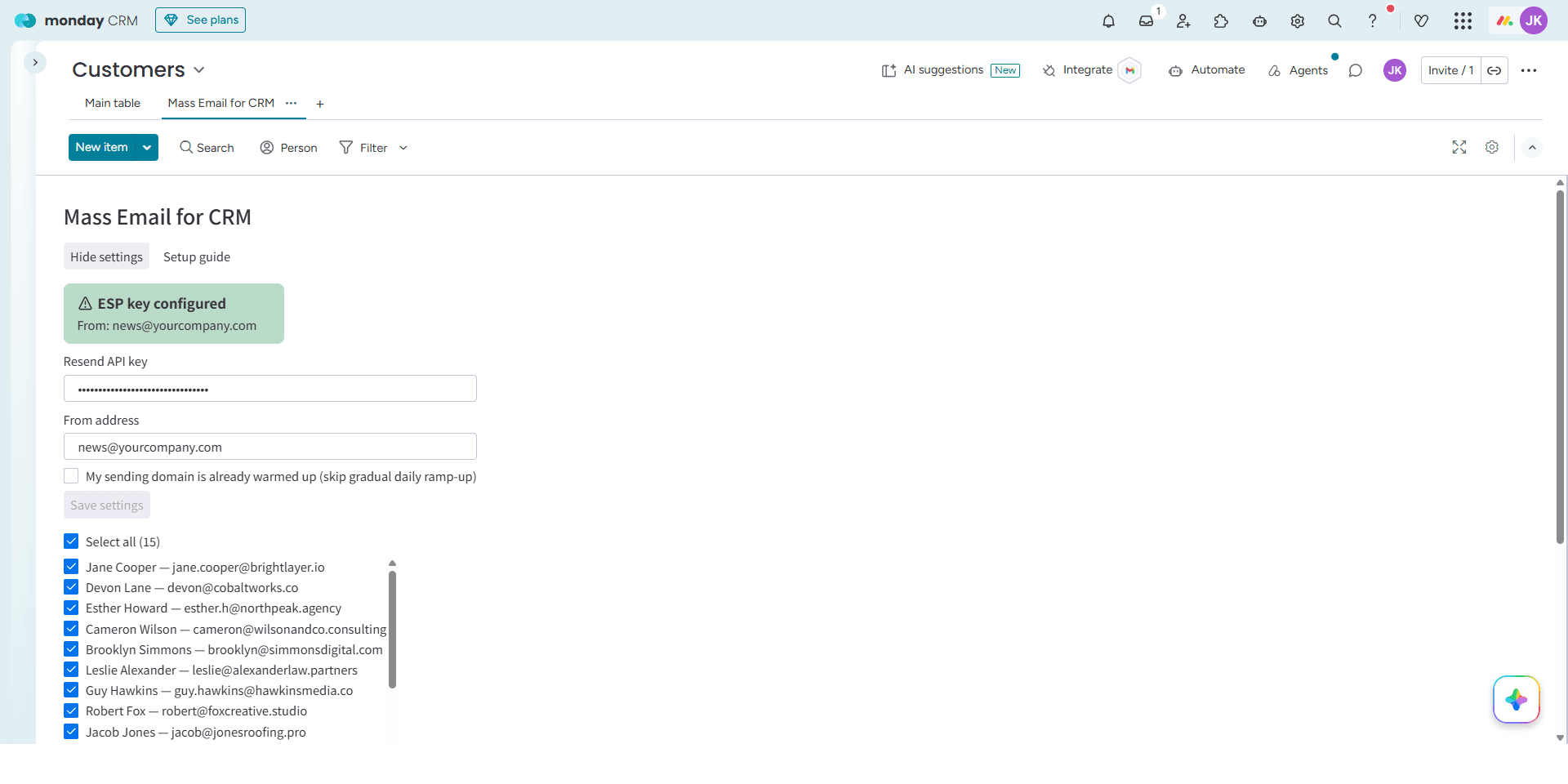Expand the left sidebar arrow
The width and height of the screenshot is (1568, 784).
(x=35, y=62)
